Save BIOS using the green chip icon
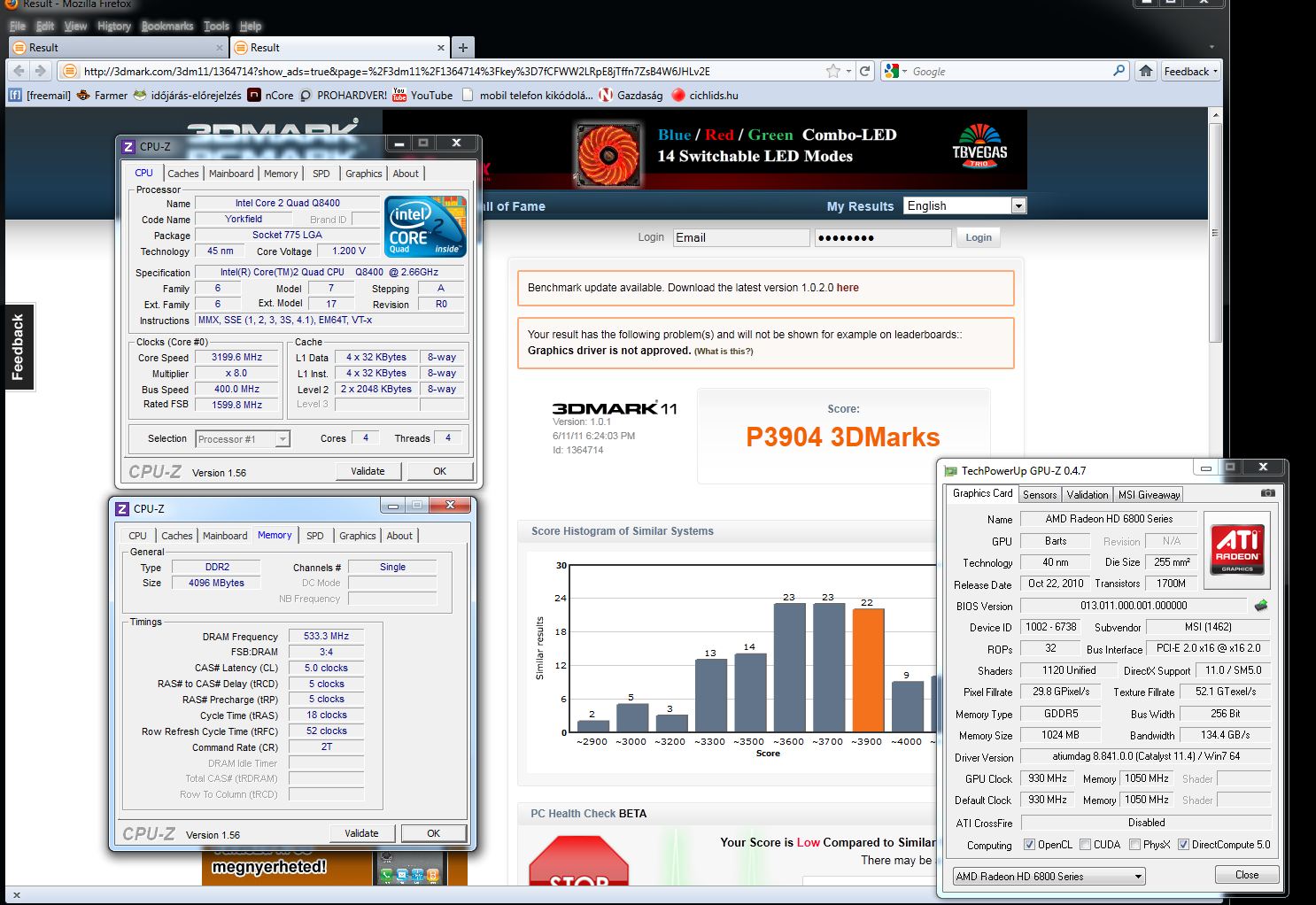The height and width of the screenshot is (905, 1316). pos(1261,606)
